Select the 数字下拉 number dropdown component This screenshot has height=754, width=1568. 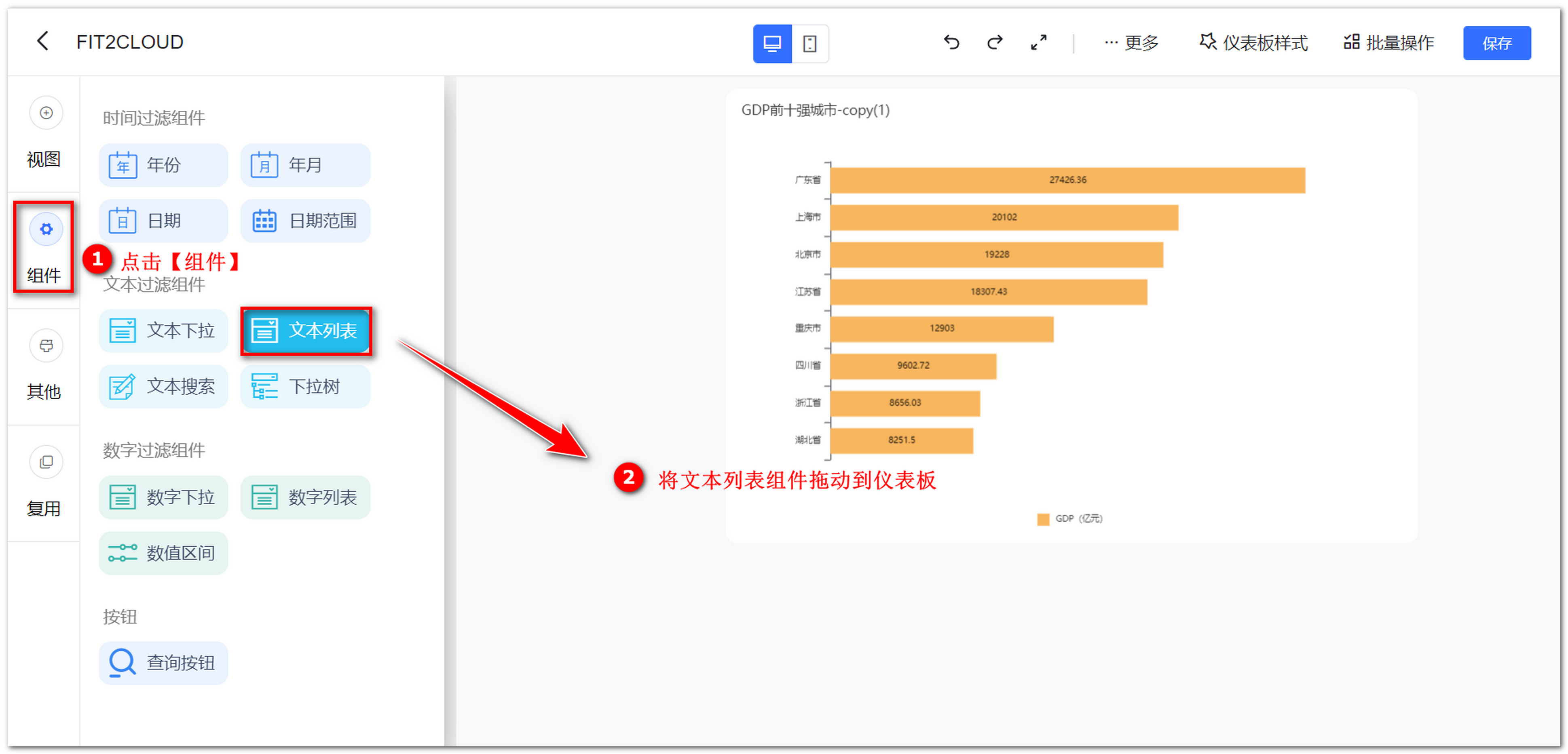click(163, 497)
